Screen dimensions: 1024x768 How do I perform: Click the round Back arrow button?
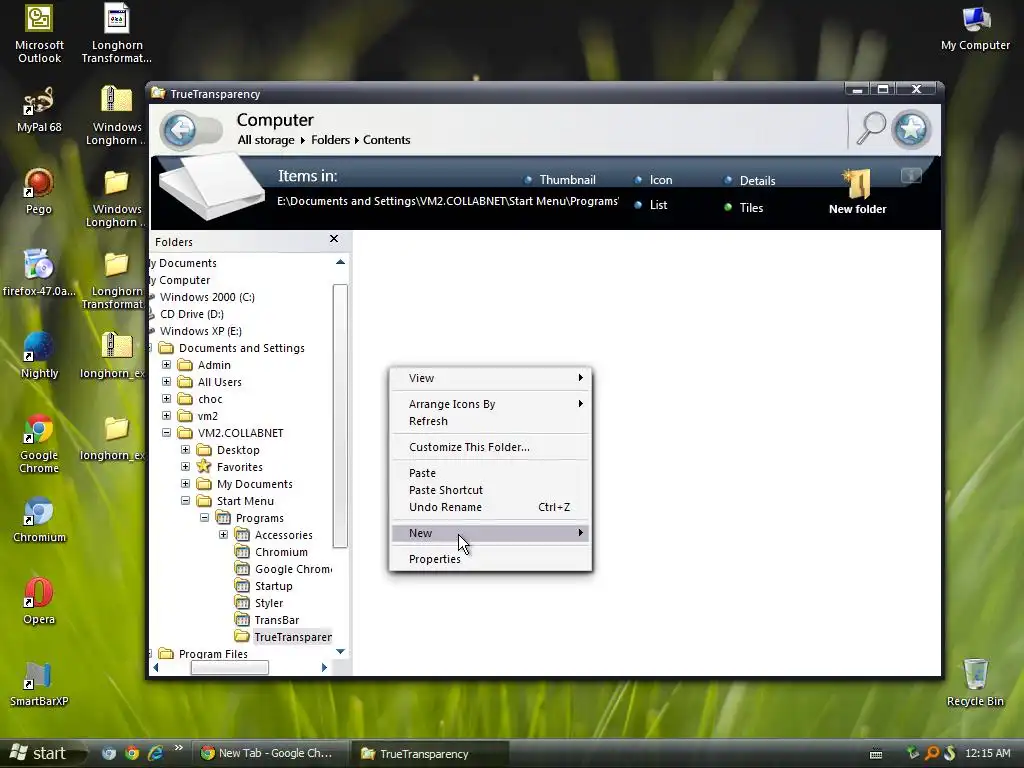click(x=180, y=129)
